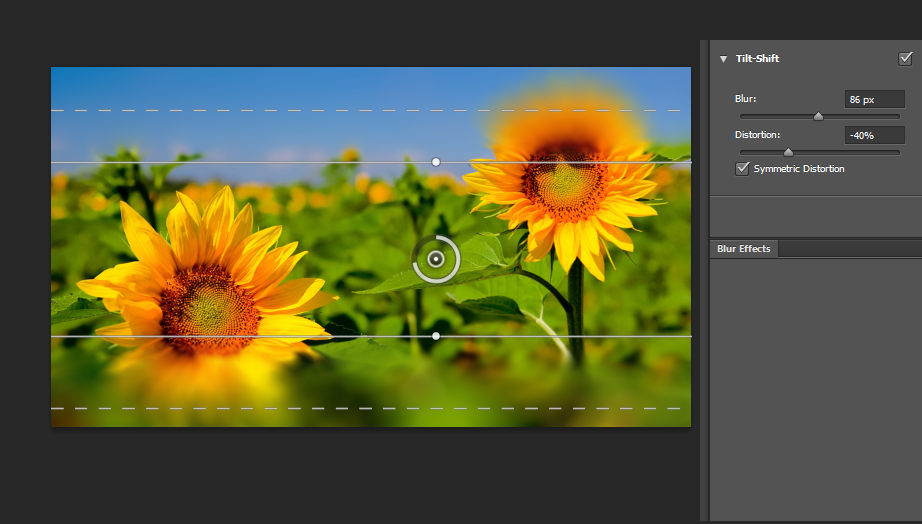Click the top dashed feather line
The height and width of the screenshot is (524, 922).
[250, 110]
